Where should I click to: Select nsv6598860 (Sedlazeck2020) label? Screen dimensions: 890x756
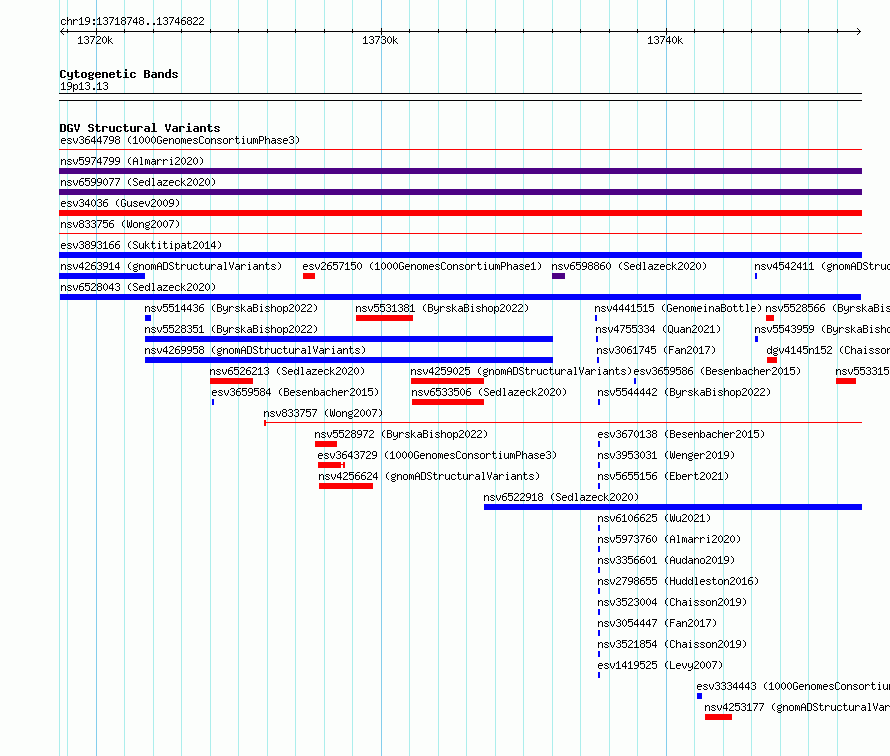pyautogui.click(x=629, y=266)
